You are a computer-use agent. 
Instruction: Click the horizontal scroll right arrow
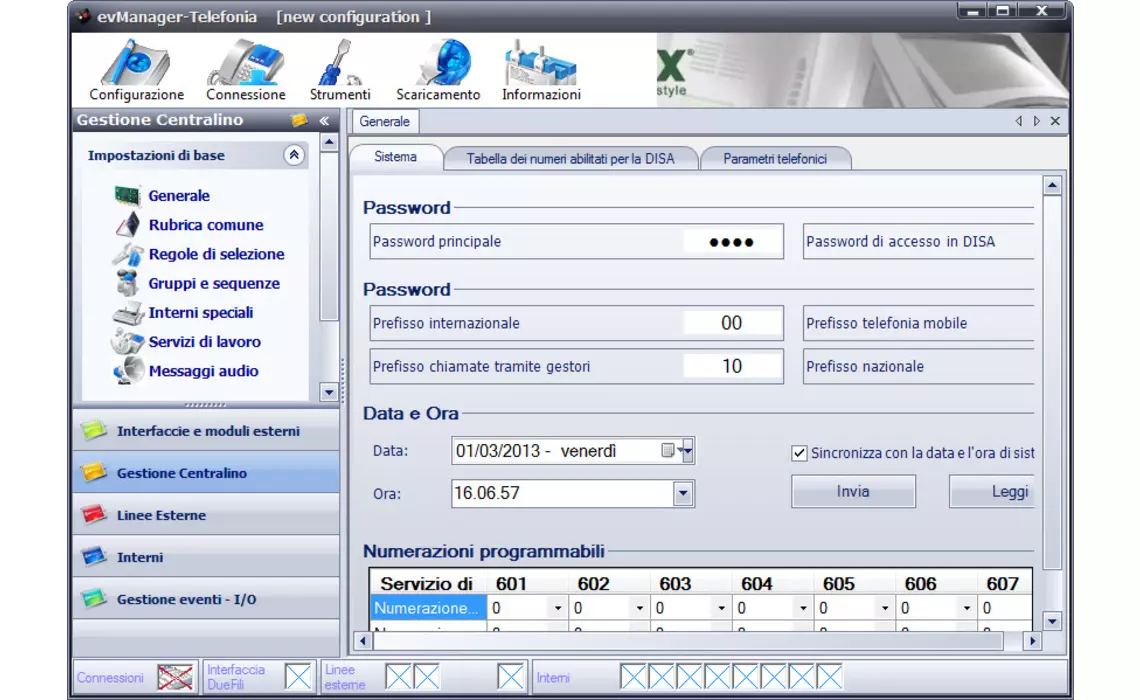click(1032, 641)
